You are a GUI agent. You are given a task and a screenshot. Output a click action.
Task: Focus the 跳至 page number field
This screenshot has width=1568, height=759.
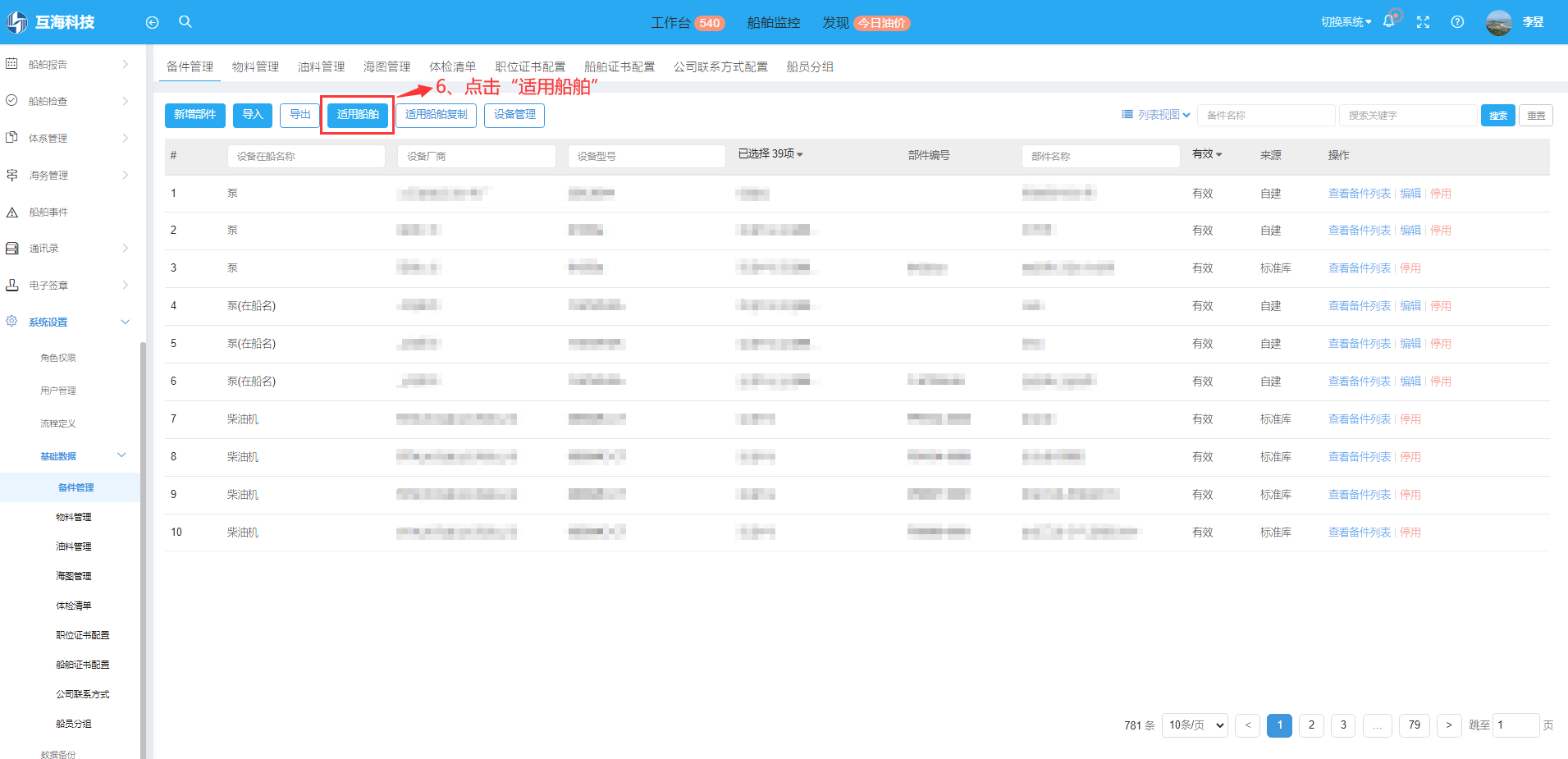click(x=1515, y=725)
